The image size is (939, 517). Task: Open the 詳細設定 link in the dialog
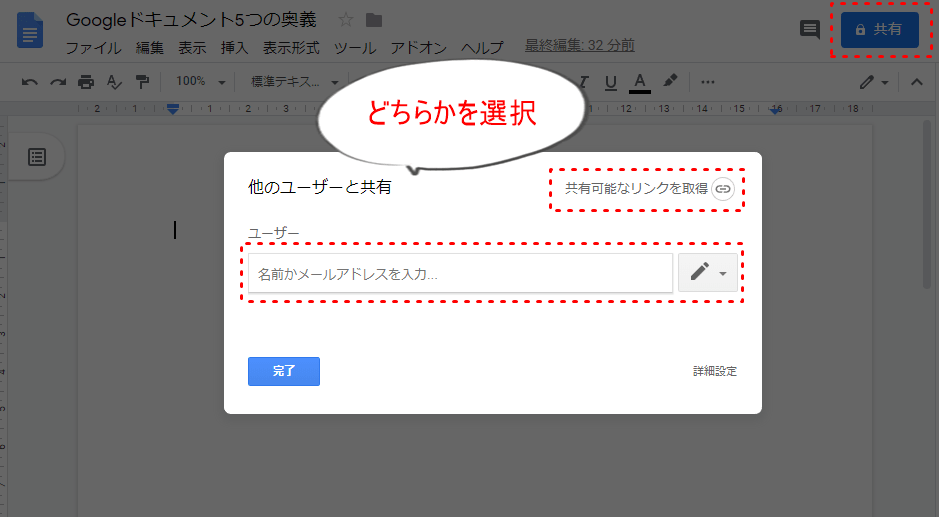(x=714, y=371)
